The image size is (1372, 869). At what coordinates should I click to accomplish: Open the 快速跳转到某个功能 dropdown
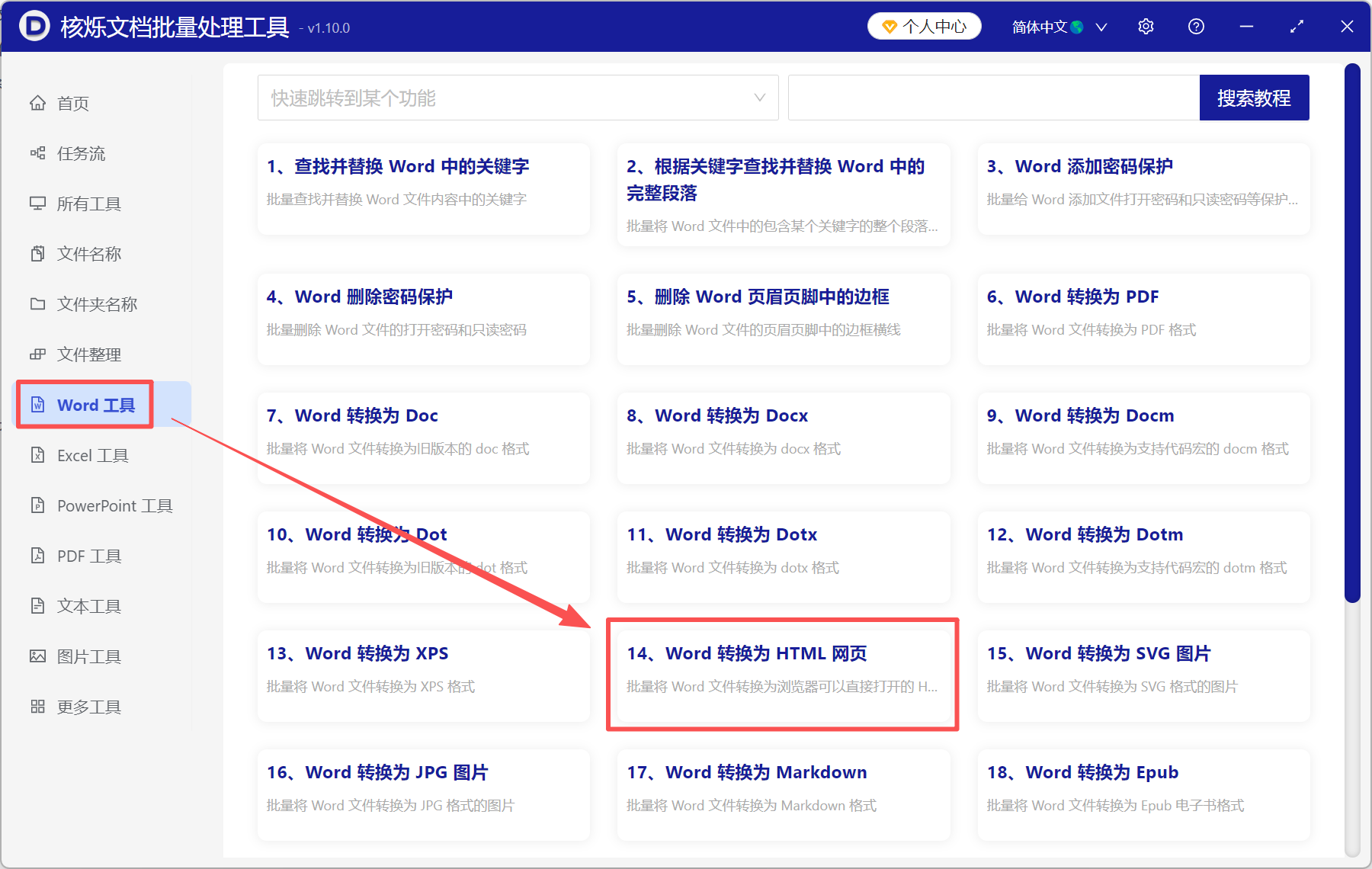[518, 98]
